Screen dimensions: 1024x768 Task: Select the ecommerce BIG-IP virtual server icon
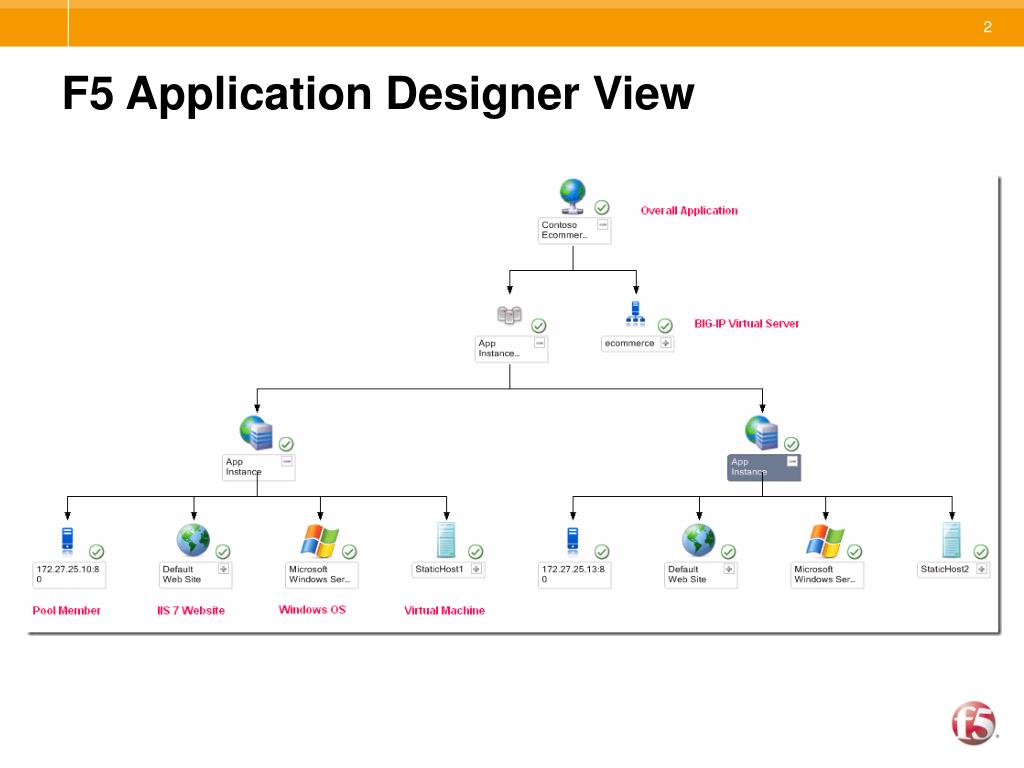pos(635,314)
